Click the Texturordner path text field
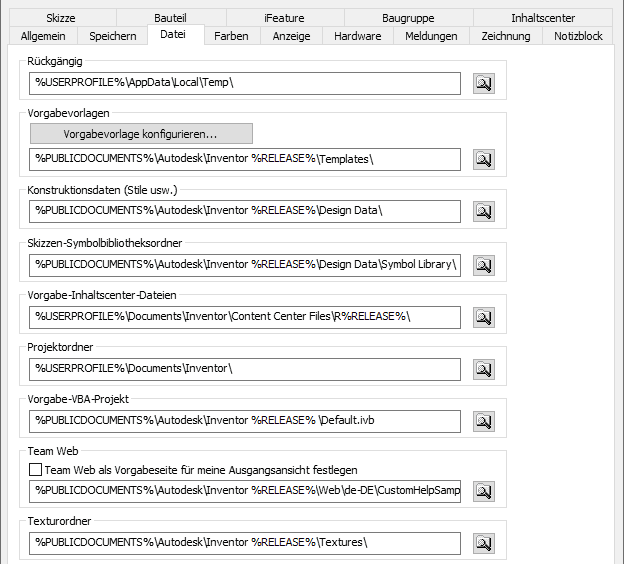 pyautogui.click(x=245, y=543)
